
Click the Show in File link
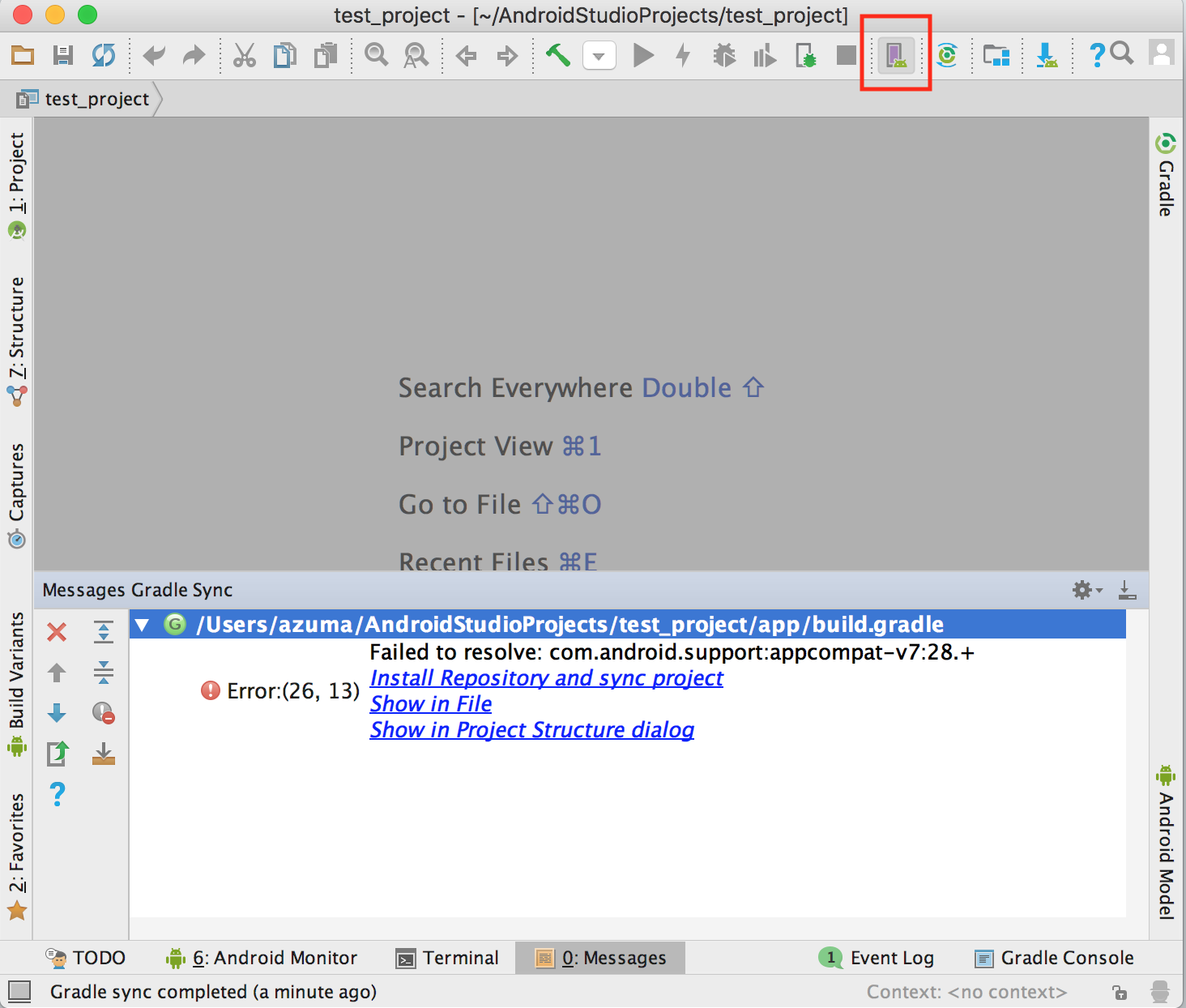click(430, 703)
